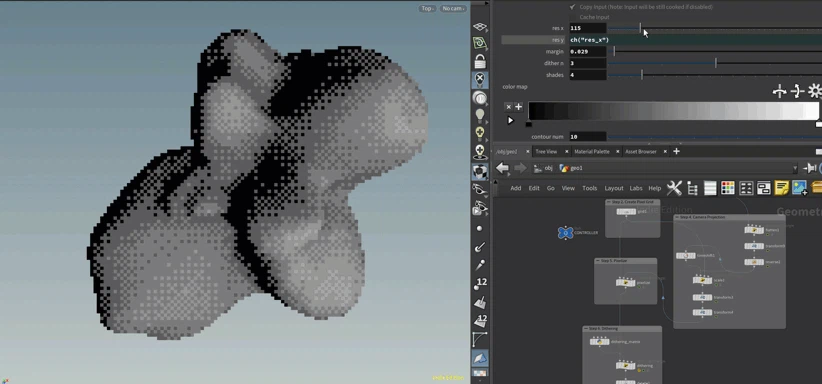Click the shades value field

click(x=588, y=74)
